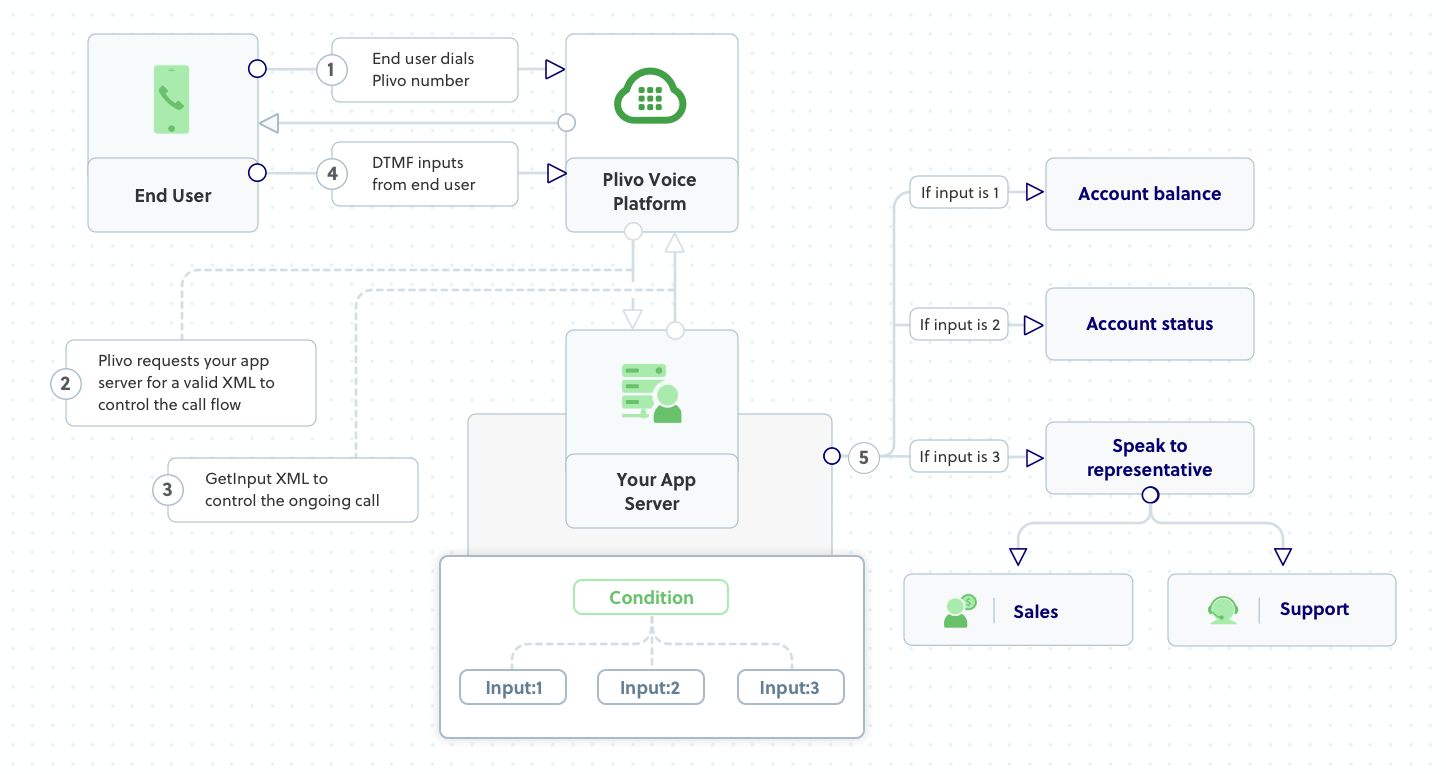Click the step 2 number circle
The width and height of the screenshot is (1446, 774).
tap(65, 383)
